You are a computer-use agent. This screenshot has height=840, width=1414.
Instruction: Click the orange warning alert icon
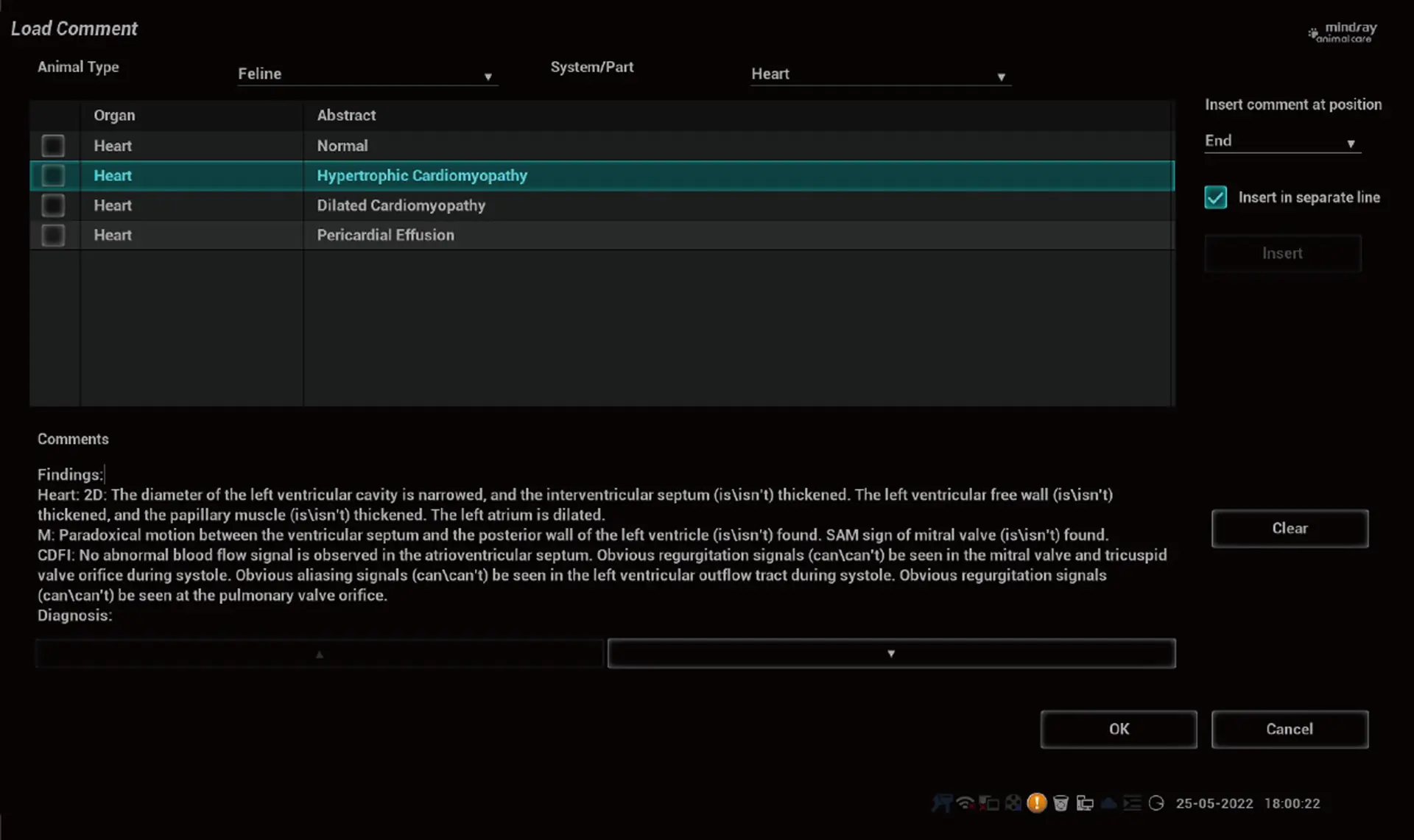pos(1036,802)
